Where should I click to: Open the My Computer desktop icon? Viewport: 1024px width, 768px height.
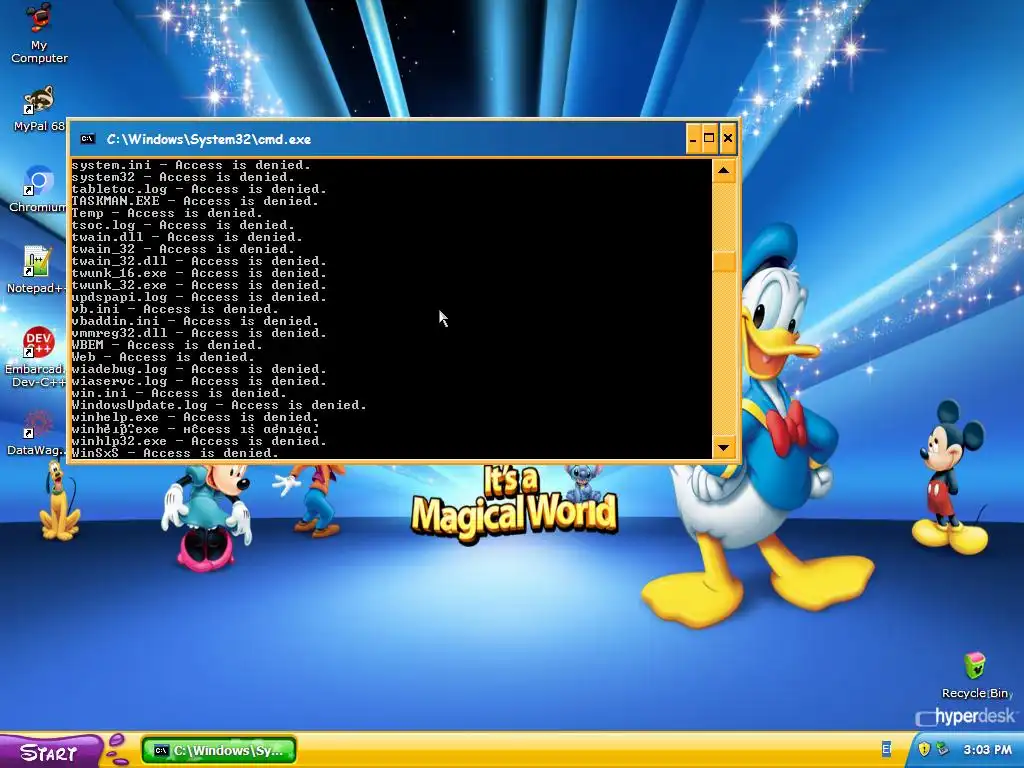[39, 33]
